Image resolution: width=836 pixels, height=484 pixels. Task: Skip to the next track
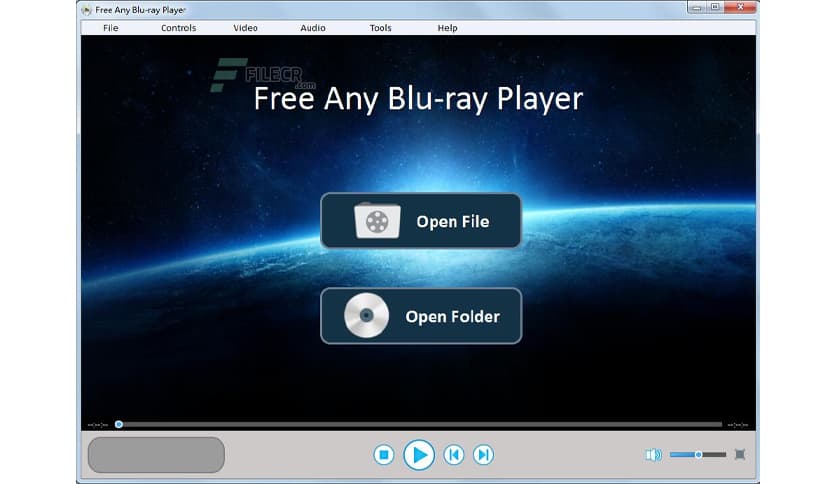[x=483, y=455]
